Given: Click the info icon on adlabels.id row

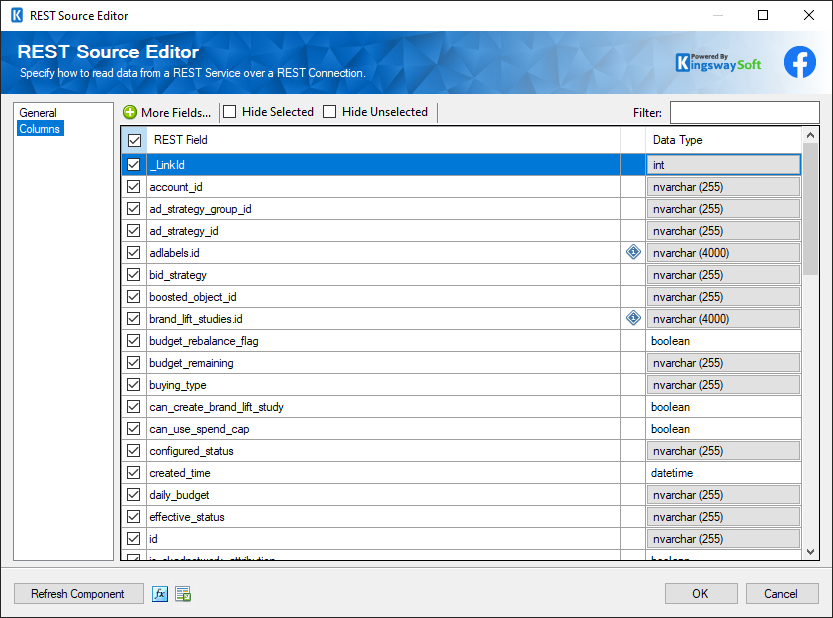Looking at the screenshot, I should point(633,252).
